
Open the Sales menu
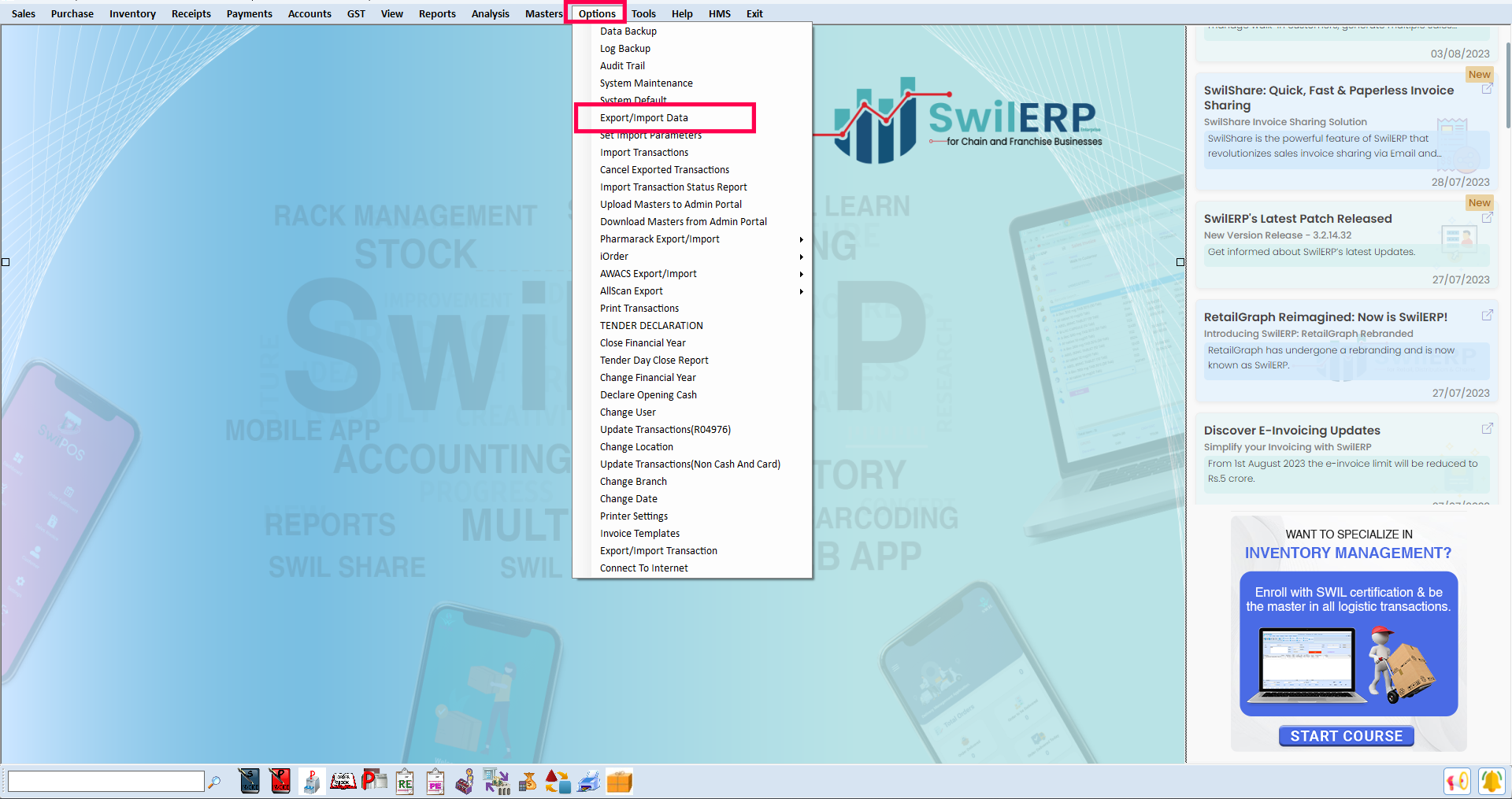click(24, 13)
